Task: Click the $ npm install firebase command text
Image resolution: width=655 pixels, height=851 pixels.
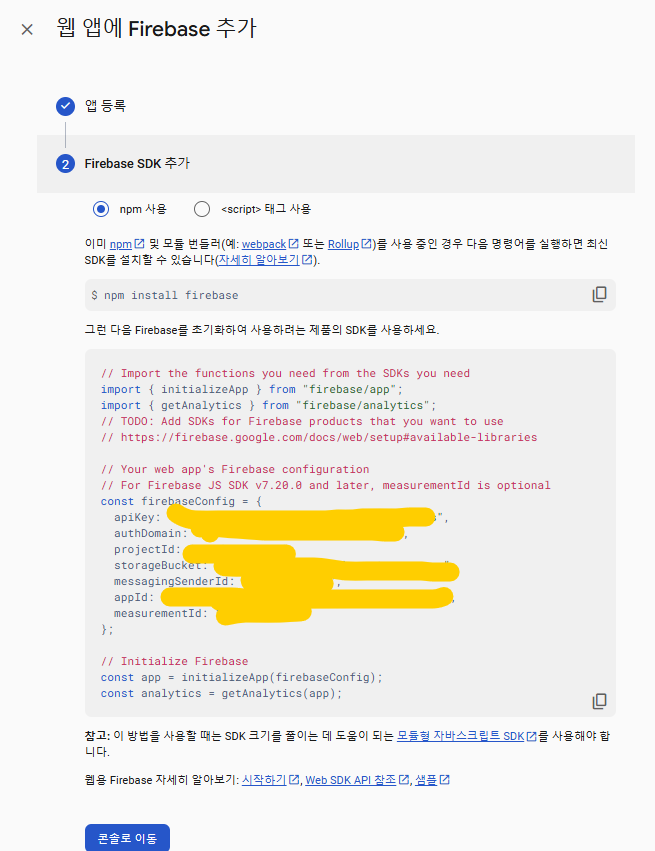Action: pyautogui.click(x=165, y=295)
